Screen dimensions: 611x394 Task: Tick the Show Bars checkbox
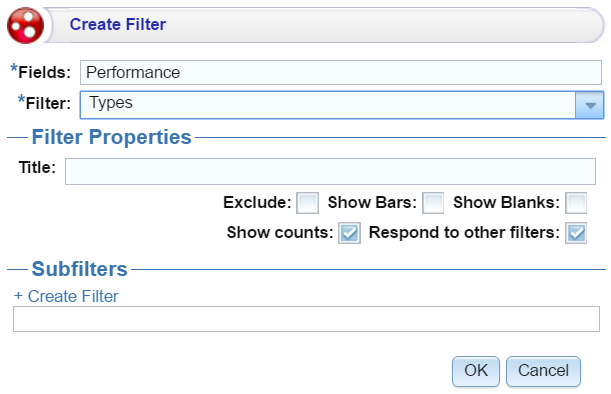pyautogui.click(x=433, y=203)
